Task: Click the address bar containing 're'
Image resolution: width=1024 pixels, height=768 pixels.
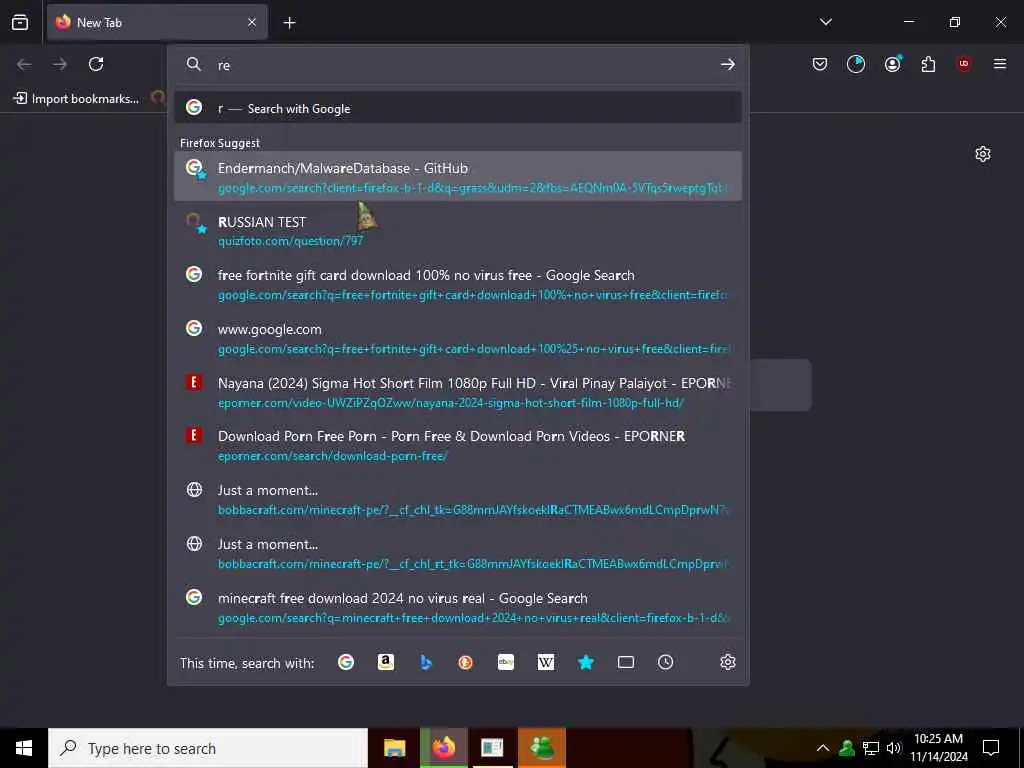Action: click(457, 65)
